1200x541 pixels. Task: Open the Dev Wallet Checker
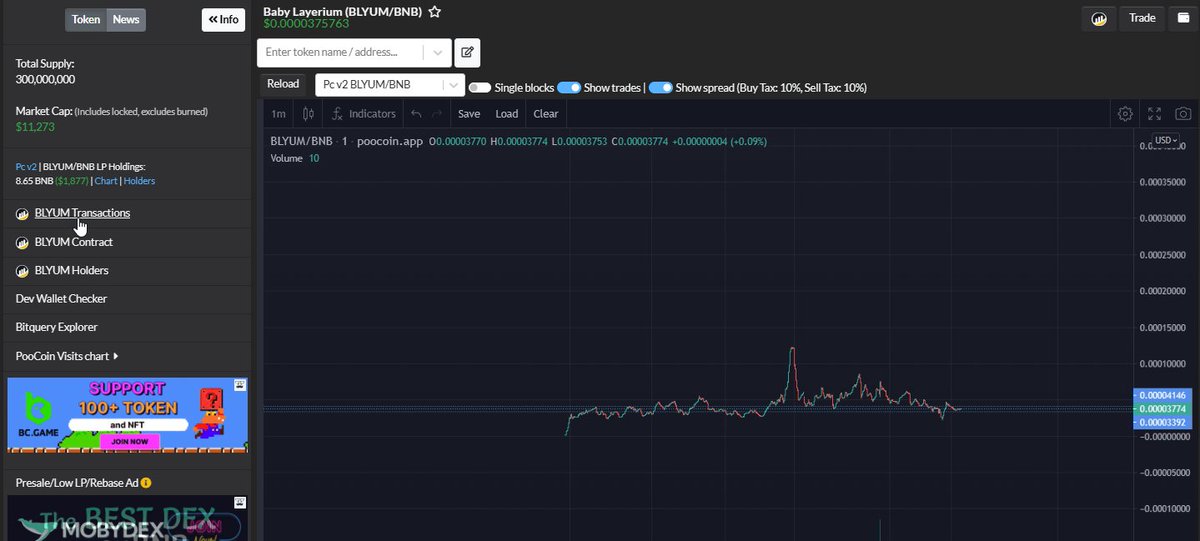(x=61, y=298)
